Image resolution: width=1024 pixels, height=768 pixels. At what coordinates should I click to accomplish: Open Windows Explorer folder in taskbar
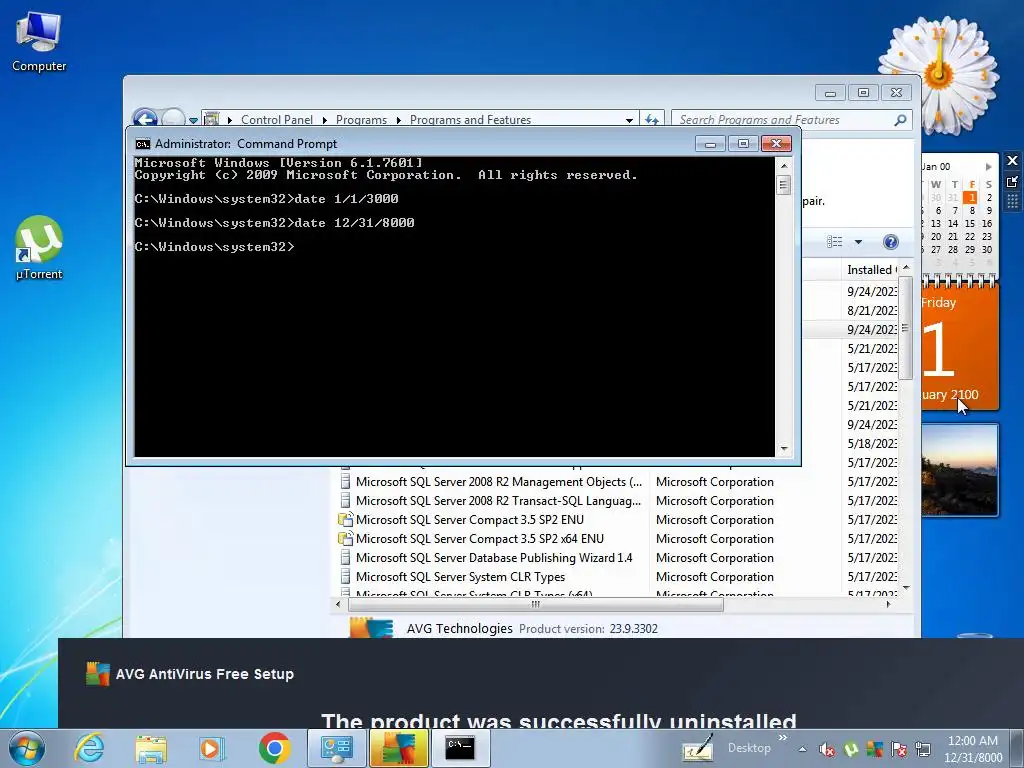[x=151, y=748]
